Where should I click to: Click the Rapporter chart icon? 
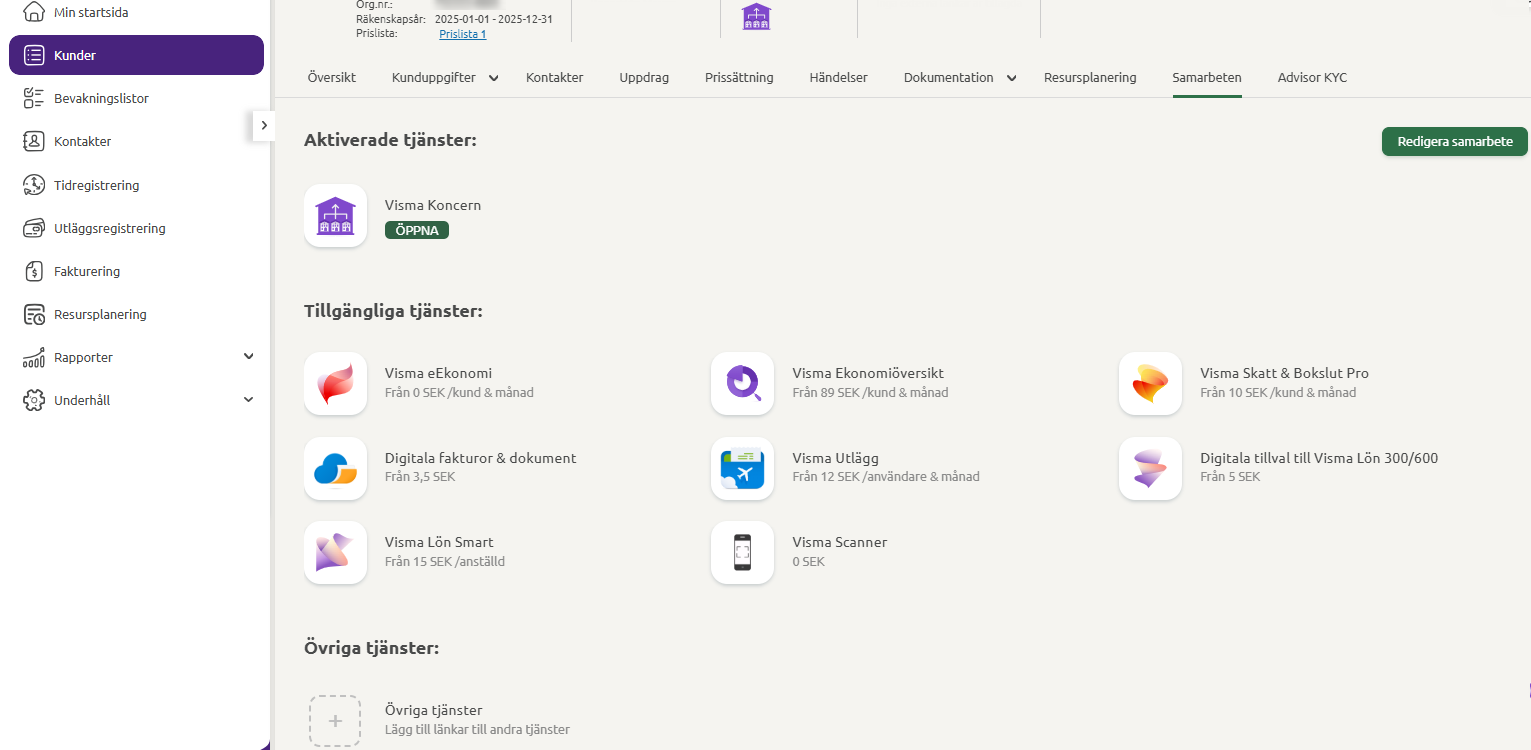(x=34, y=357)
